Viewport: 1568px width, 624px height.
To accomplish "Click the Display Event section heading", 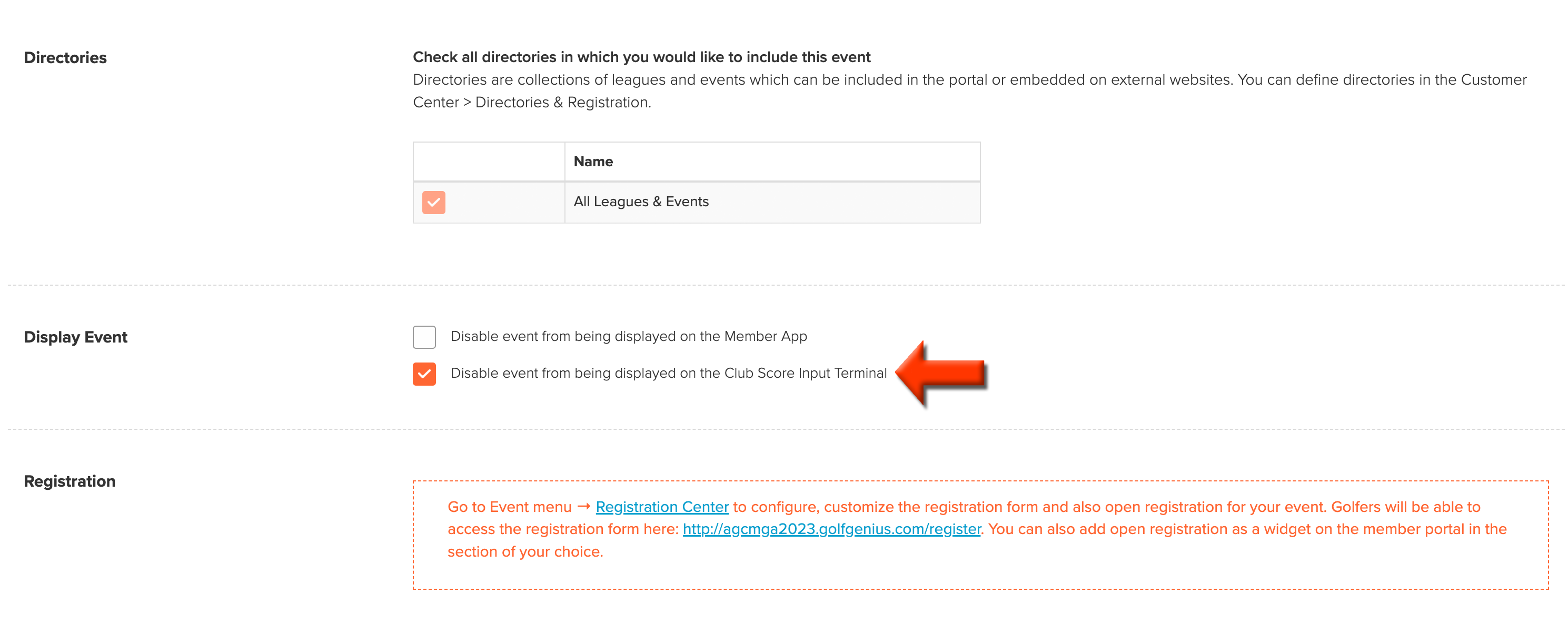I will (x=75, y=338).
